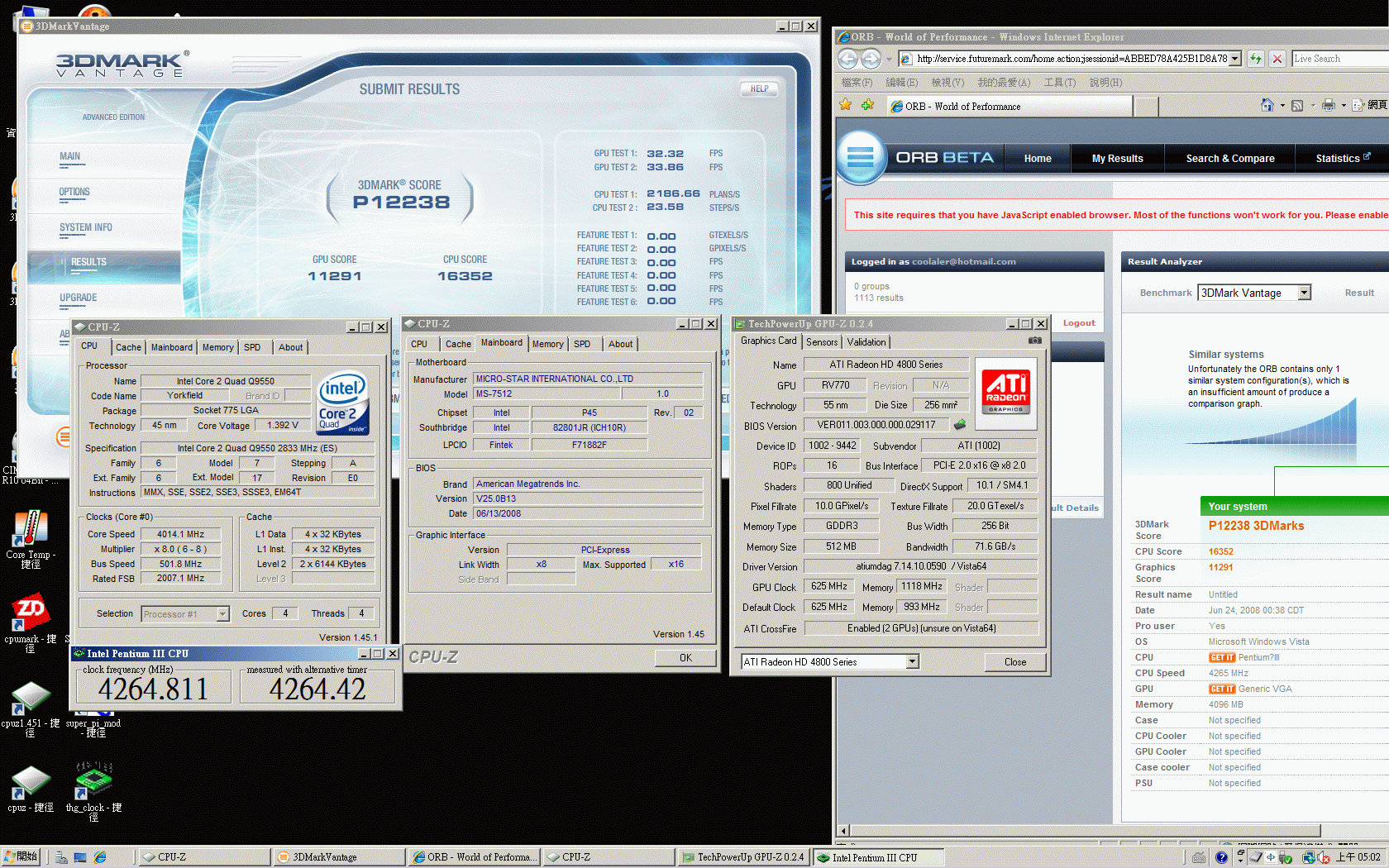This screenshot has height=868, width=1389.
Task: Select SYSTEM INFO in 3DMark Vantage sidebar
Action: click(x=85, y=227)
